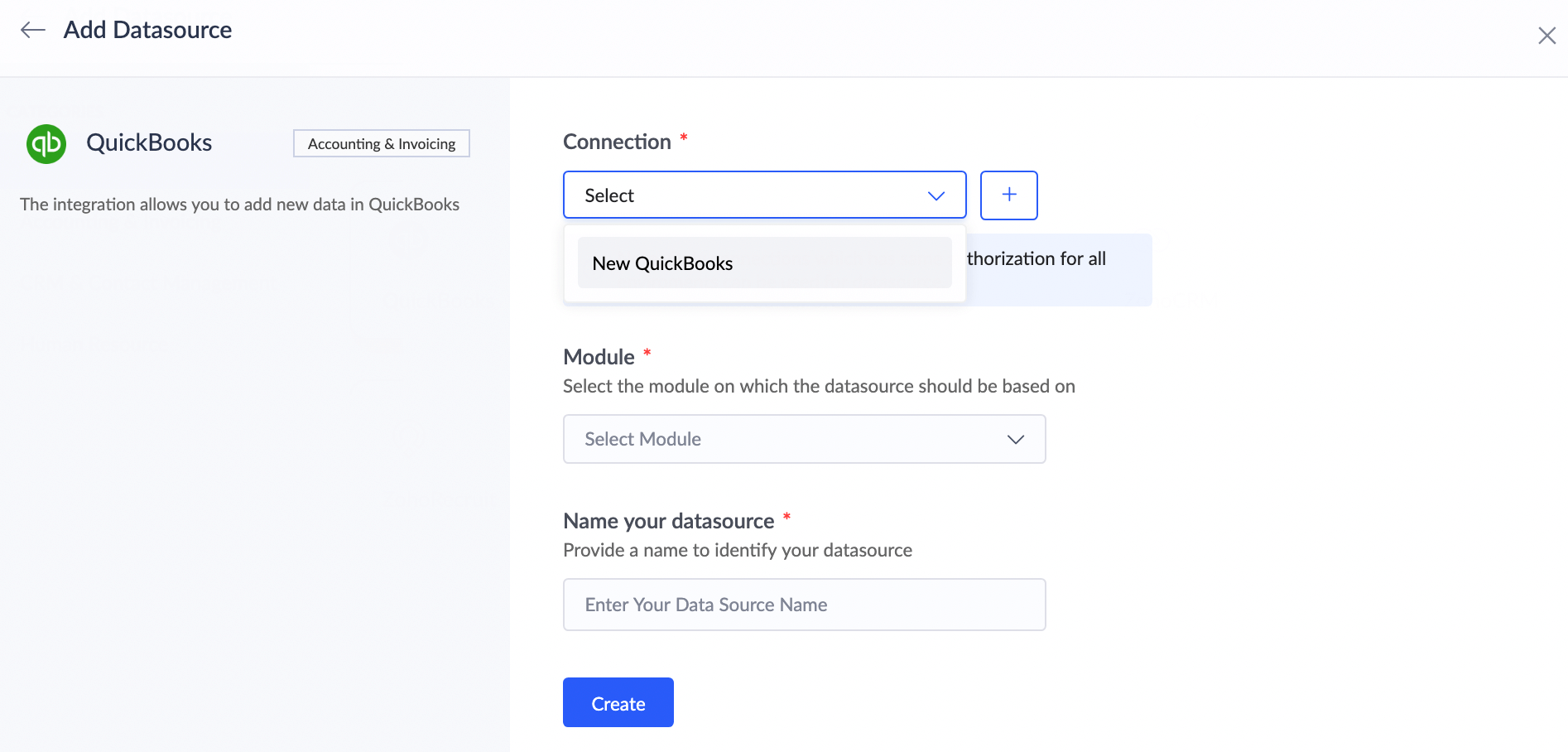This screenshot has height=752, width=1568.
Task: Click the Create button
Action: pyautogui.click(x=618, y=703)
